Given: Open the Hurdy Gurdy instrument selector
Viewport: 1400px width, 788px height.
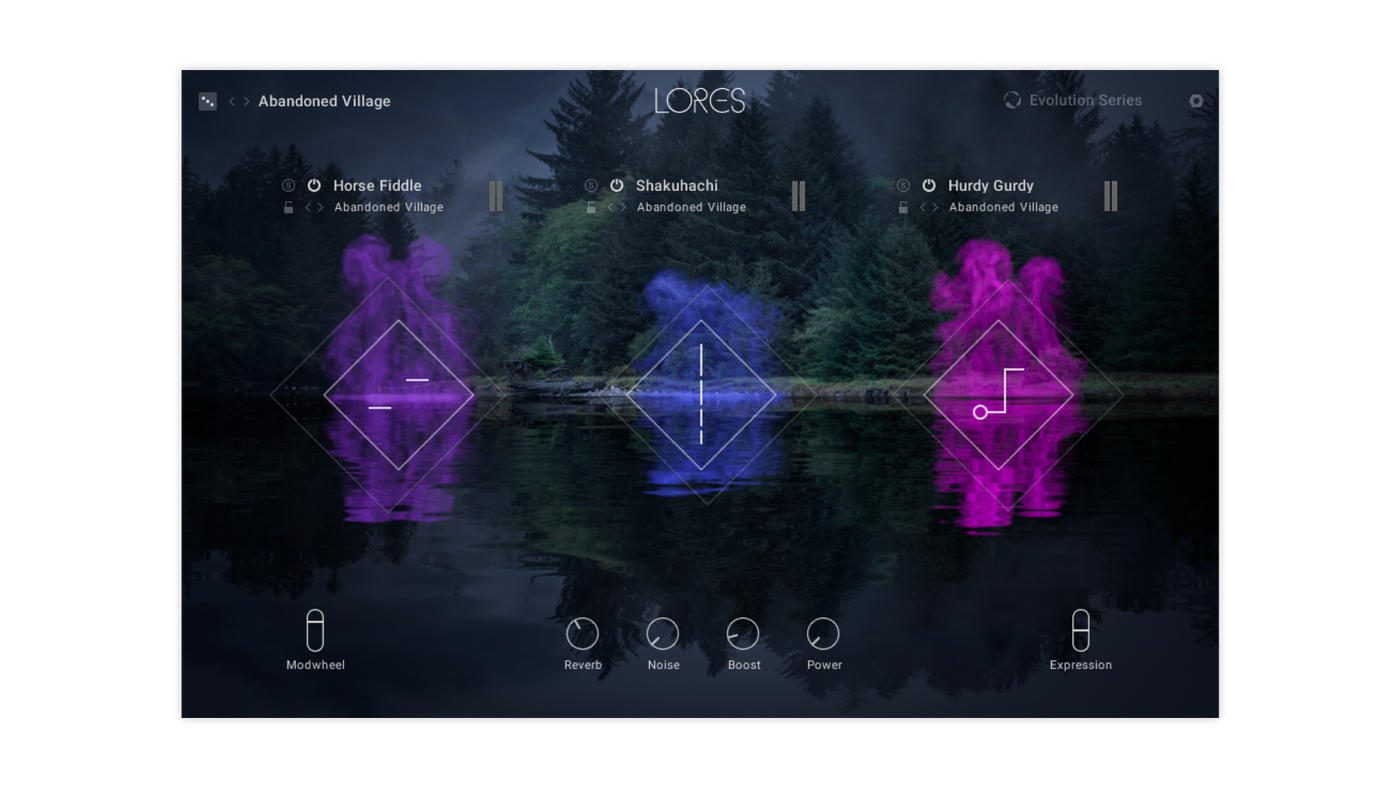Looking at the screenshot, I should (x=991, y=186).
